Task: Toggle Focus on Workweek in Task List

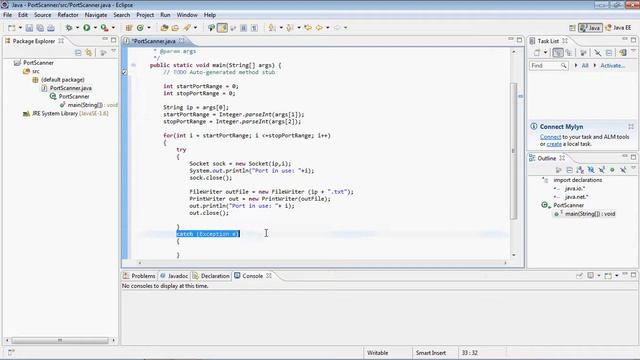Action: (583, 53)
